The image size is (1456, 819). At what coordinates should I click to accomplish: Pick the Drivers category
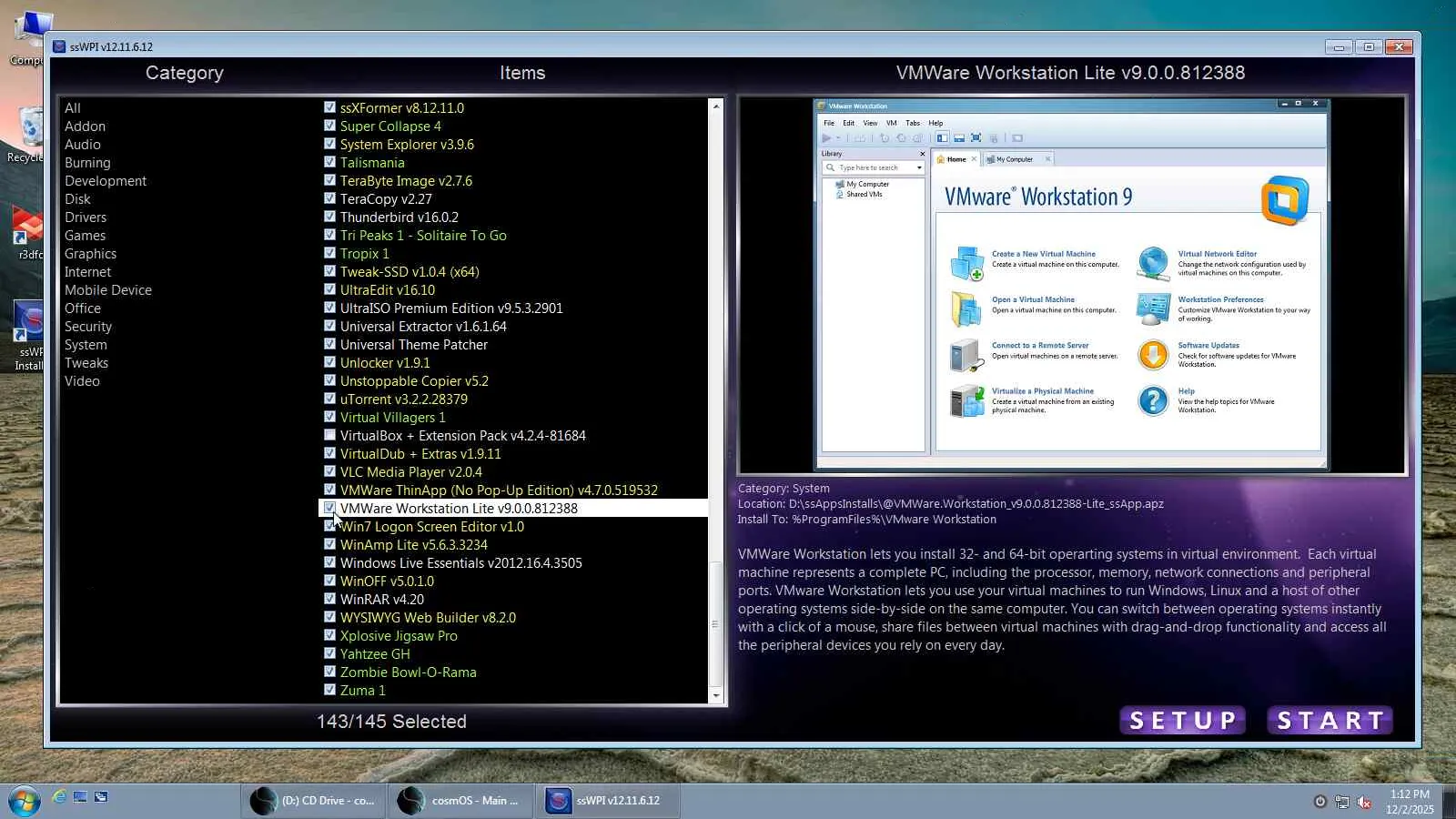(86, 217)
